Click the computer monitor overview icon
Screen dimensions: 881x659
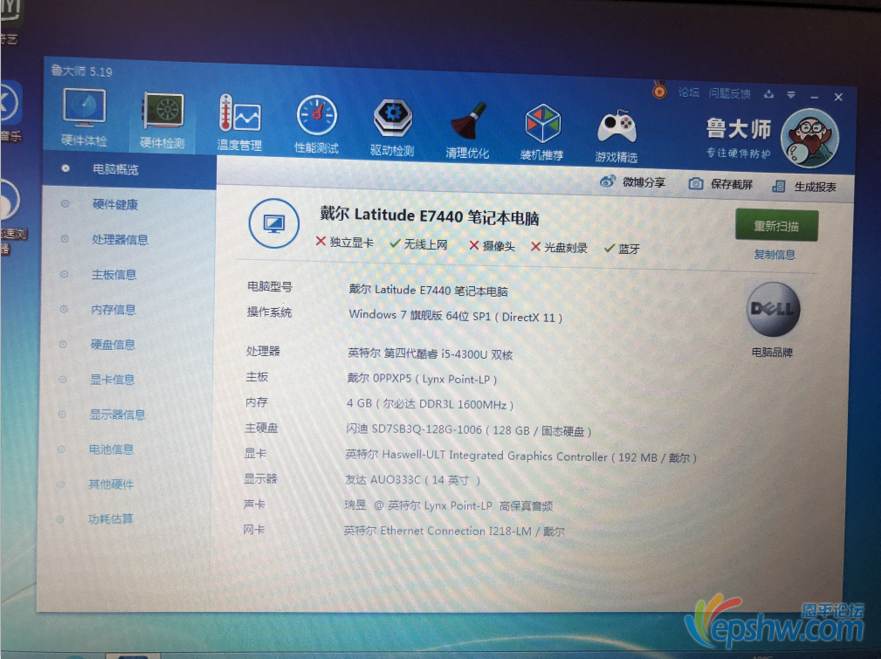click(274, 224)
